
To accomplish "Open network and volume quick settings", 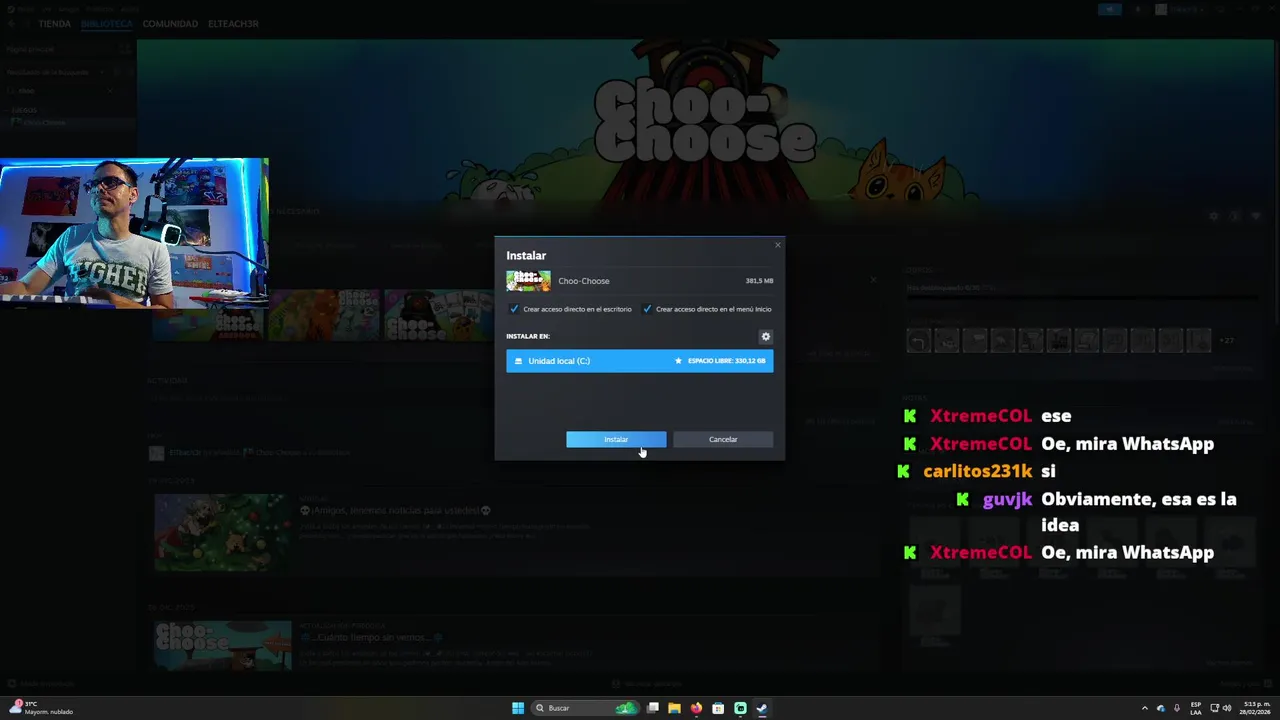I will [1221, 708].
